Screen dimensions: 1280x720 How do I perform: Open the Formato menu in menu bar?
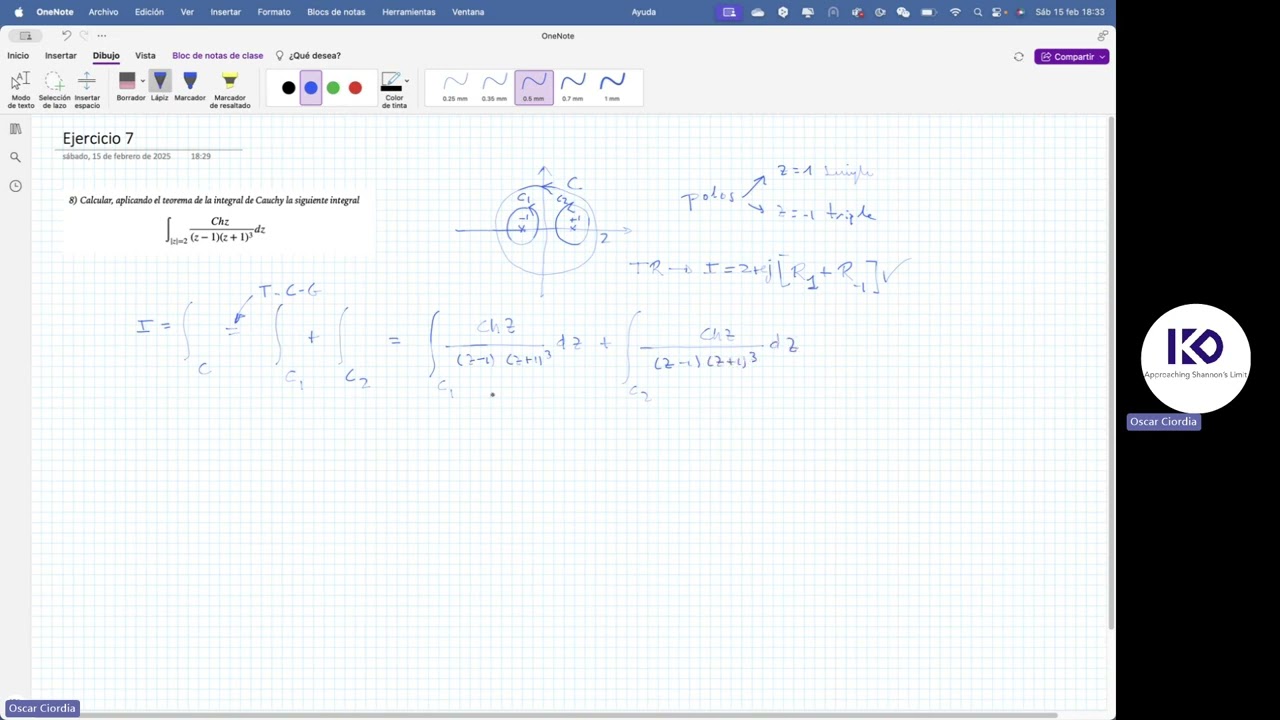click(x=274, y=12)
